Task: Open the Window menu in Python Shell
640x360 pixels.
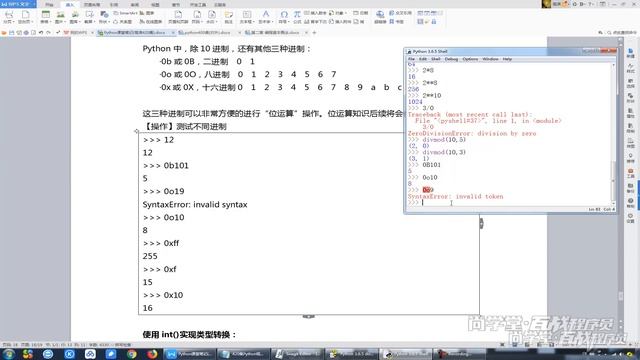Action: (x=490, y=59)
